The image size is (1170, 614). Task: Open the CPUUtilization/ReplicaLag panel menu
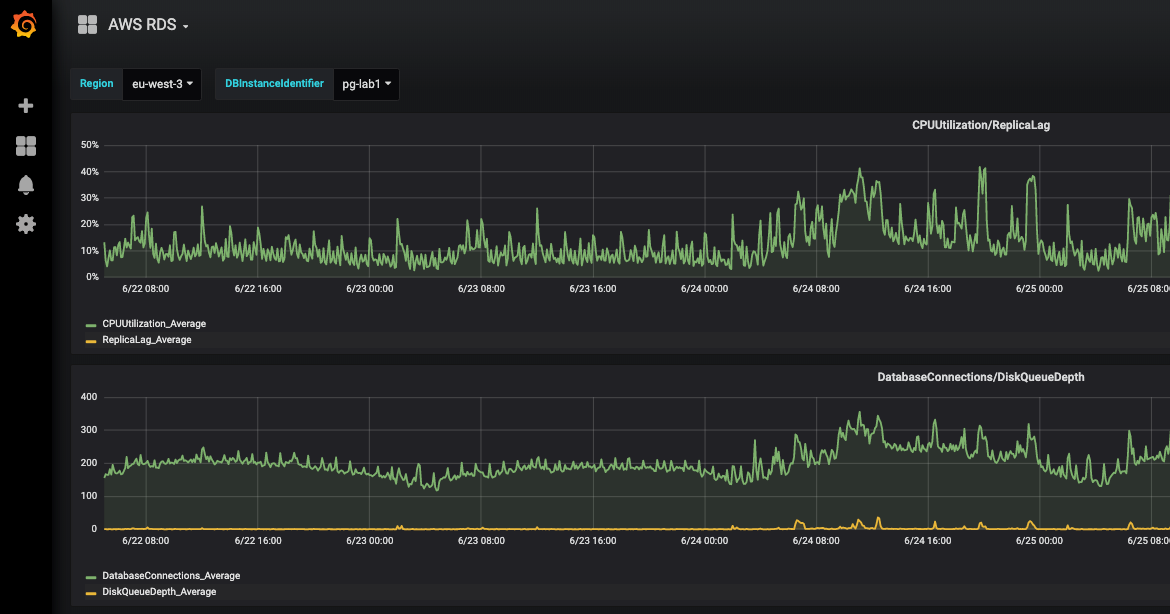click(980, 125)
